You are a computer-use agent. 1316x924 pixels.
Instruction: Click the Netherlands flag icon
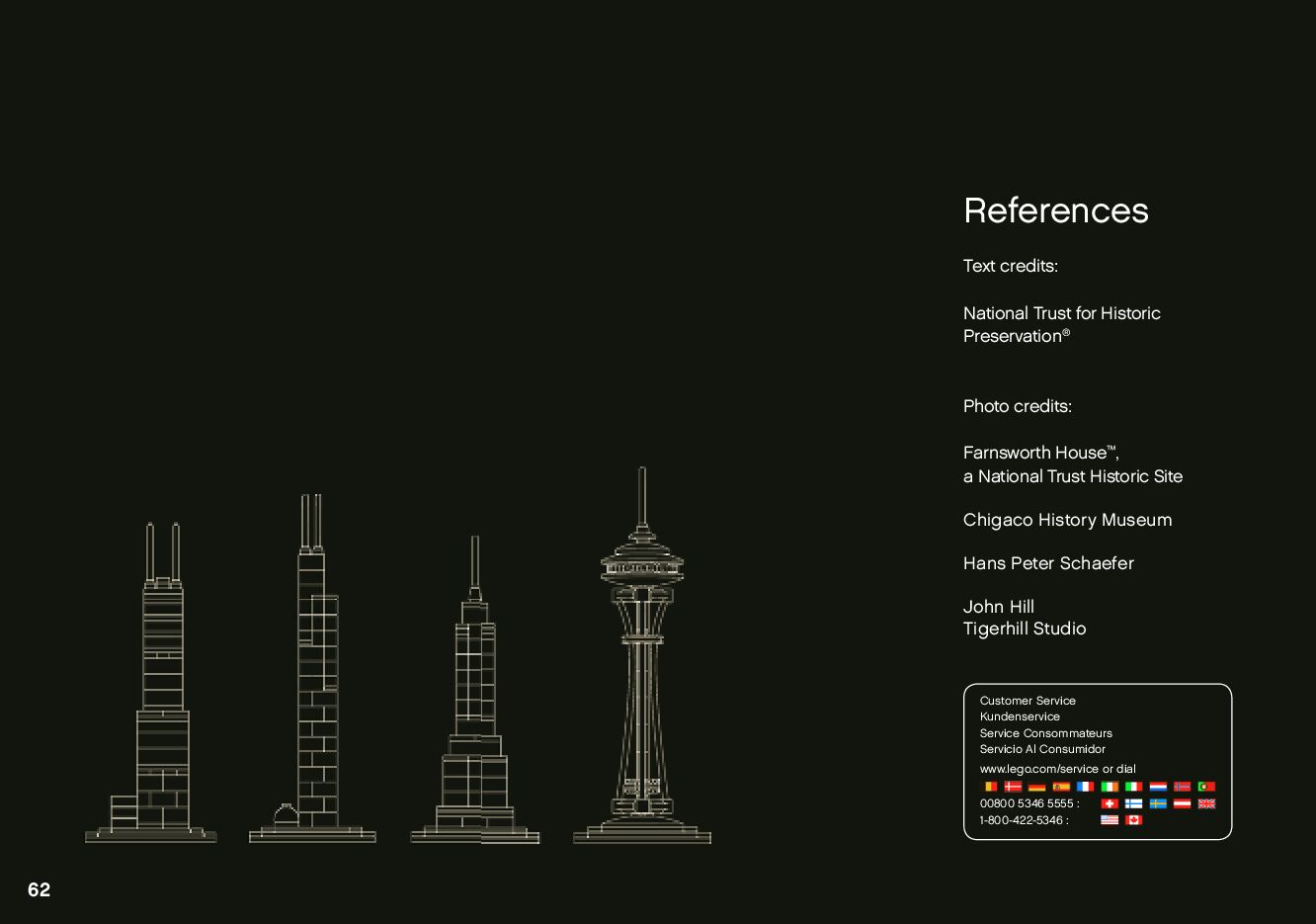tap(1158, 787)
